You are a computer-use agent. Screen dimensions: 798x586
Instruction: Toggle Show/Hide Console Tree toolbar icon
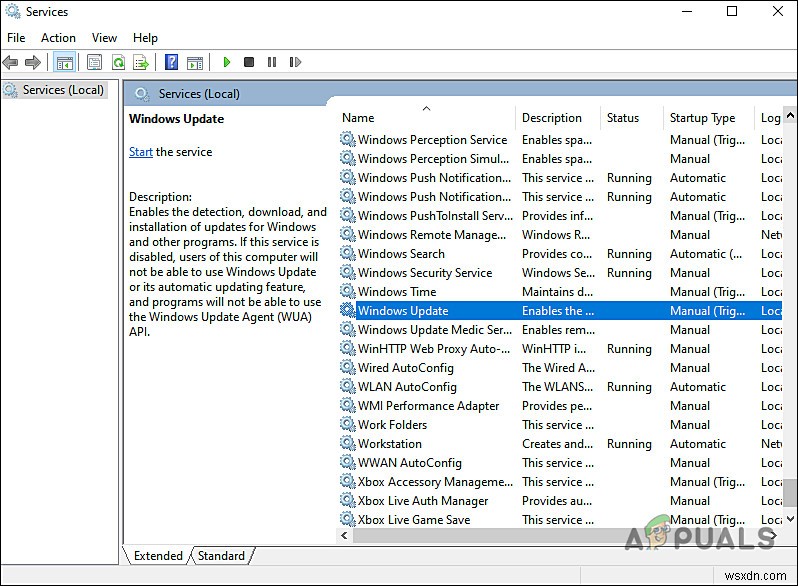tap(64, 62)
